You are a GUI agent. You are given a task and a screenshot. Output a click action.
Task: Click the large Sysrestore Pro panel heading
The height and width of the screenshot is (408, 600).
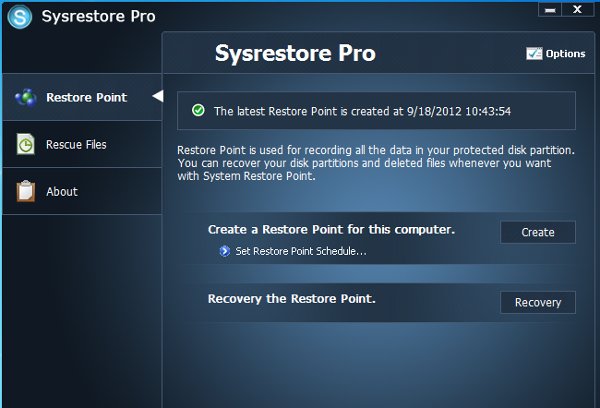(x=295, y=53)
